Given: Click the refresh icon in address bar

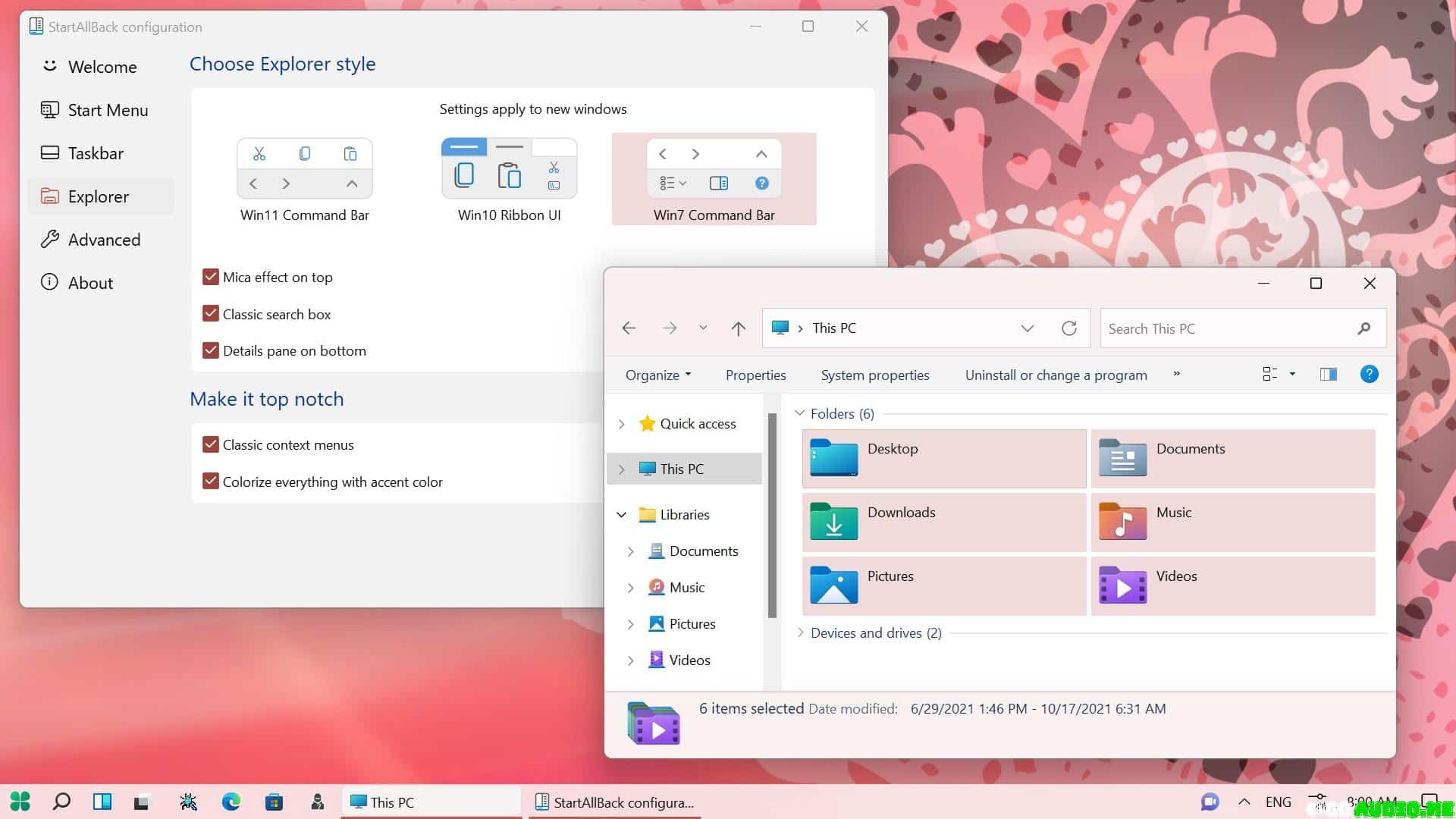Looking at the screenshot, I should [x=1069, y=328].
